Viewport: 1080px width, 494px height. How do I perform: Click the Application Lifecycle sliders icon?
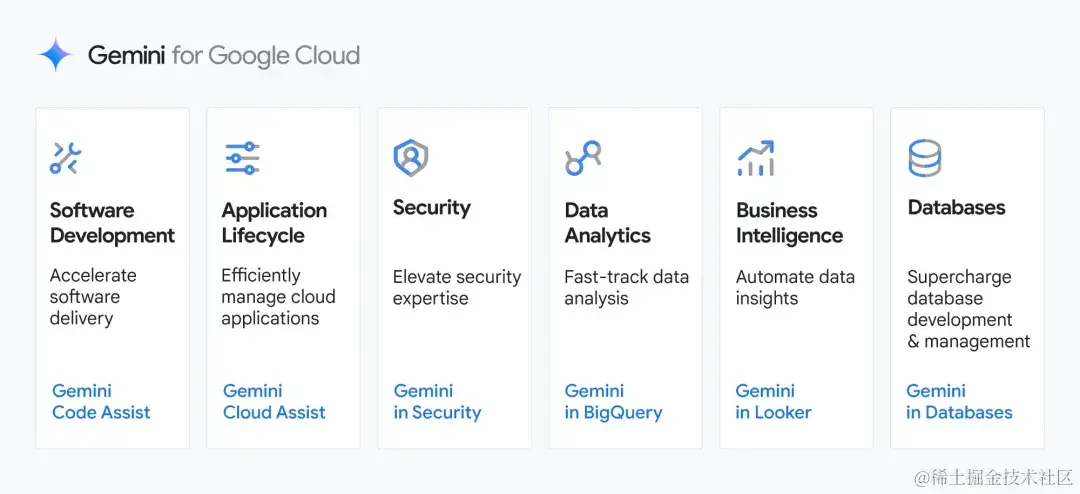[242, 158]
